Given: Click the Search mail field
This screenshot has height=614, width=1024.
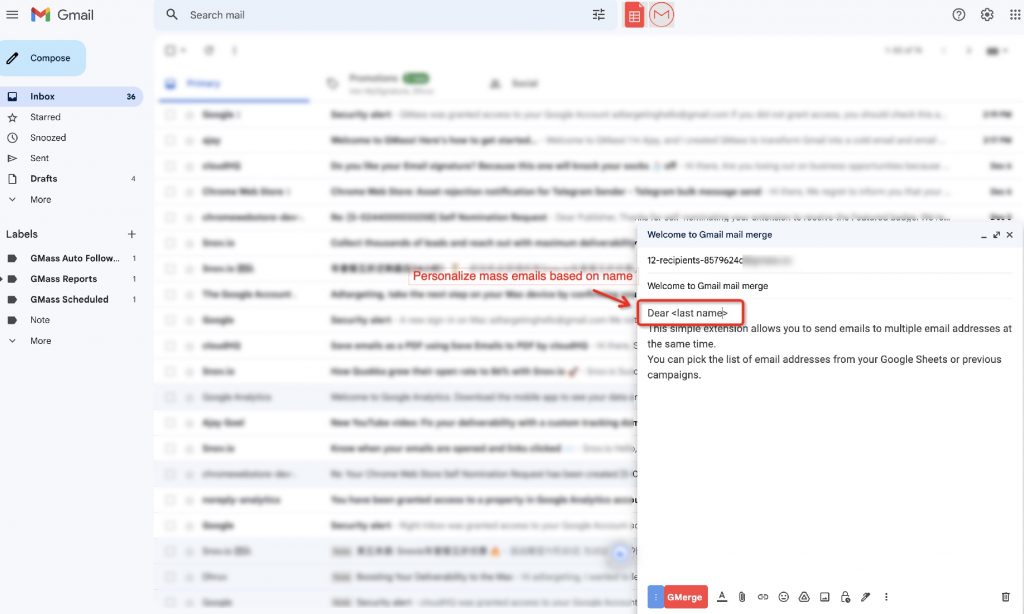Looking at the screenshot, I should [x=385, y=14].
